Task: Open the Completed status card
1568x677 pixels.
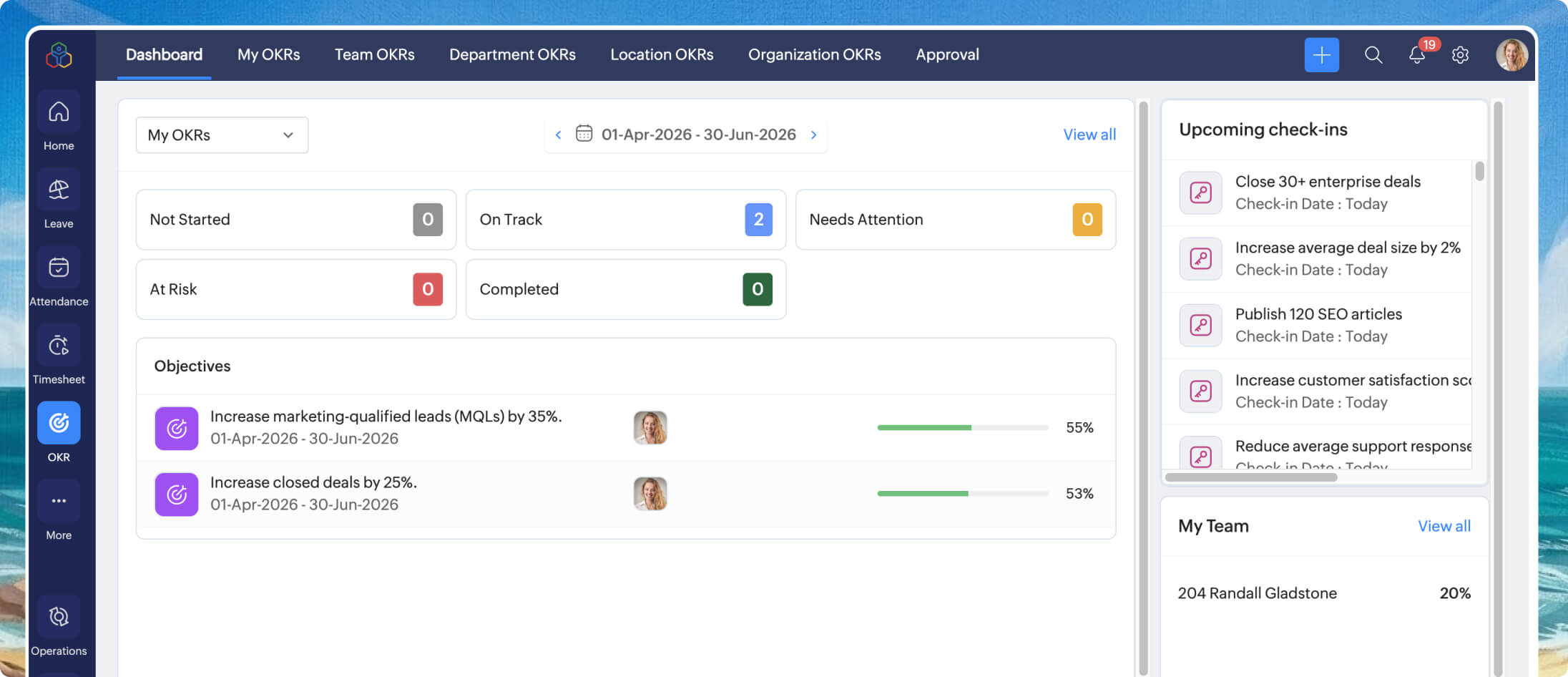Action: (626, 289)
